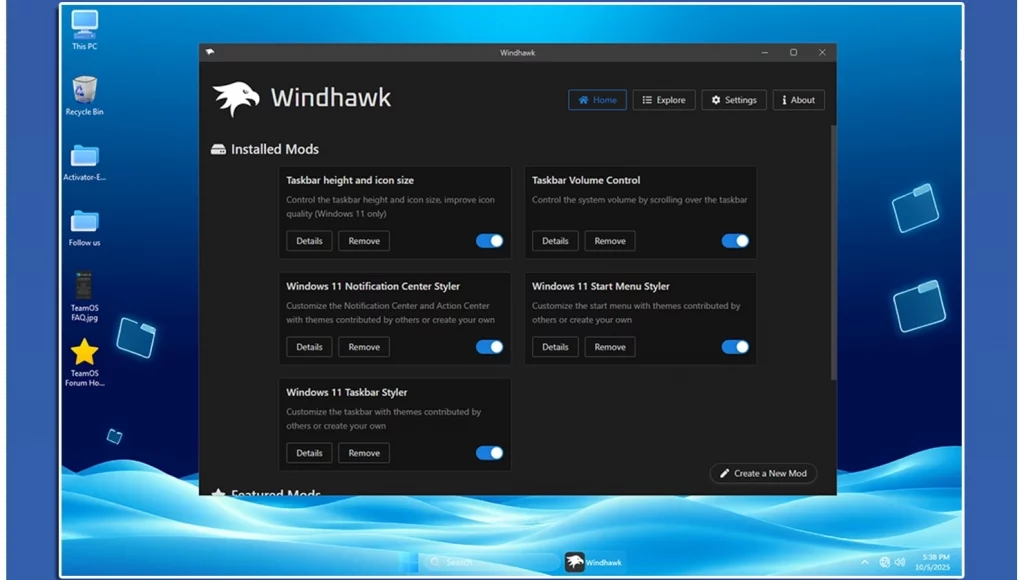Remove the Taskbar Volume Control mod
Screen dimensions: 1024x580
coord(610,241)
